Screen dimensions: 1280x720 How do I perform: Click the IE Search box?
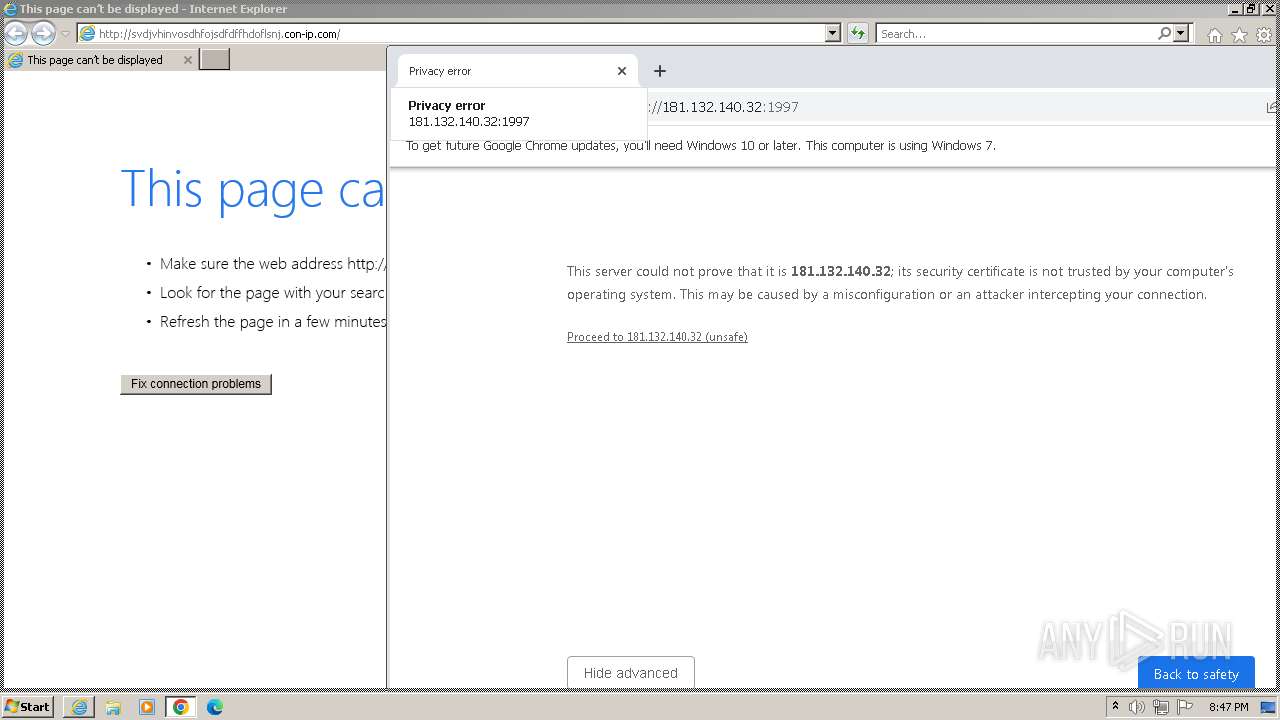pos(1015,34)
